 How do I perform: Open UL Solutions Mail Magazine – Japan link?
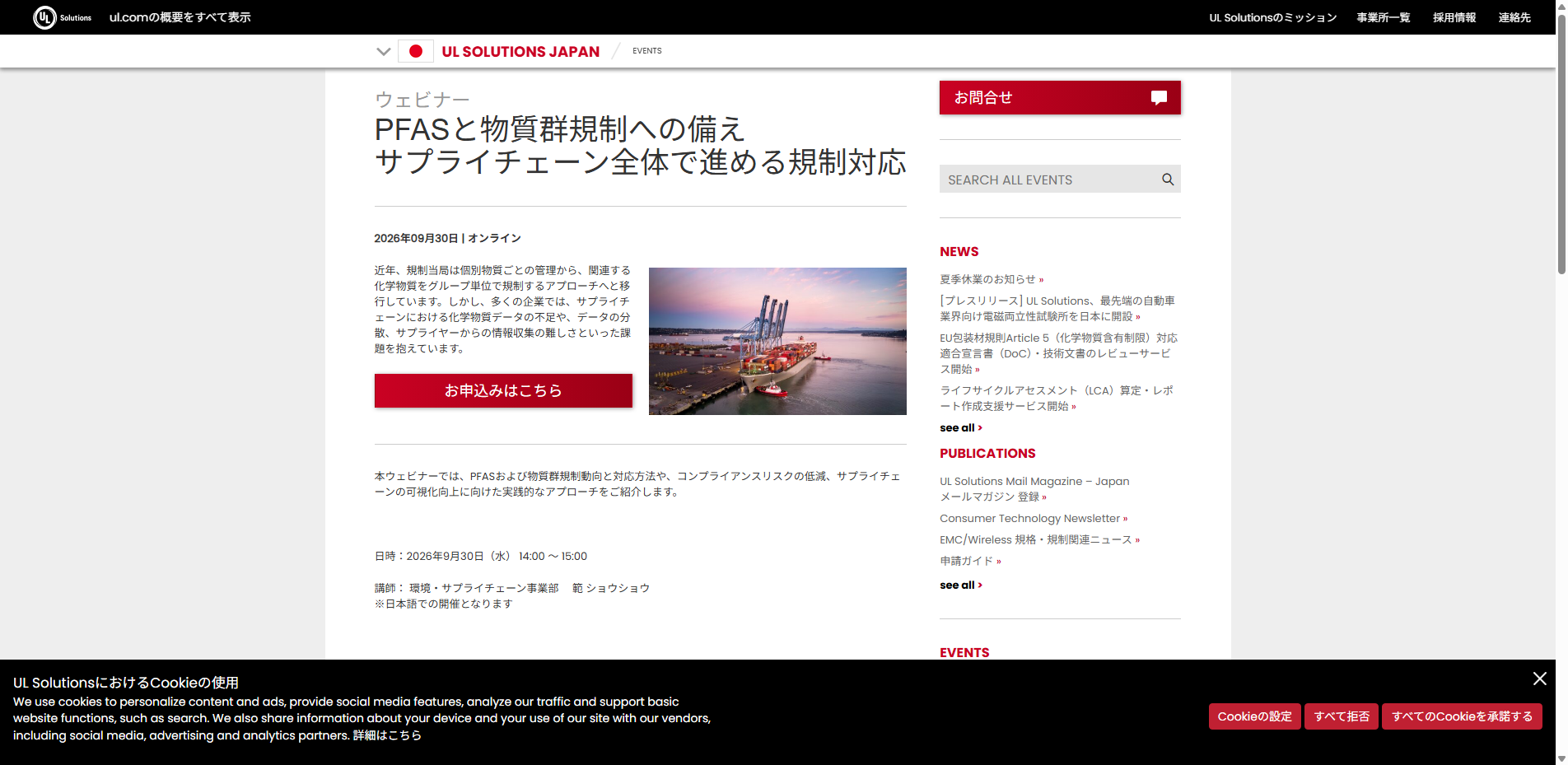1034,489
